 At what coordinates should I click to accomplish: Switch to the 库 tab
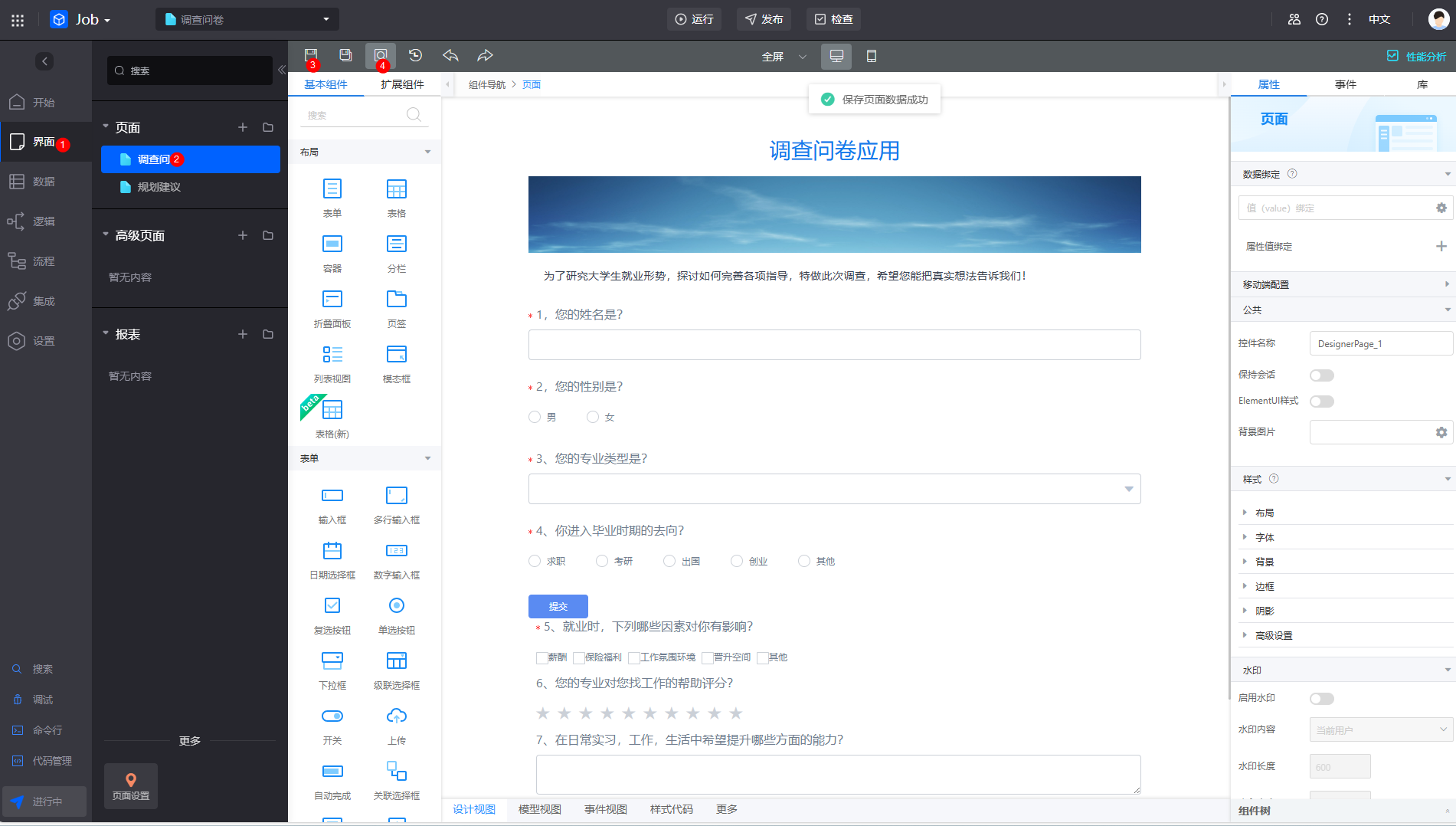tap(1422, 84)
